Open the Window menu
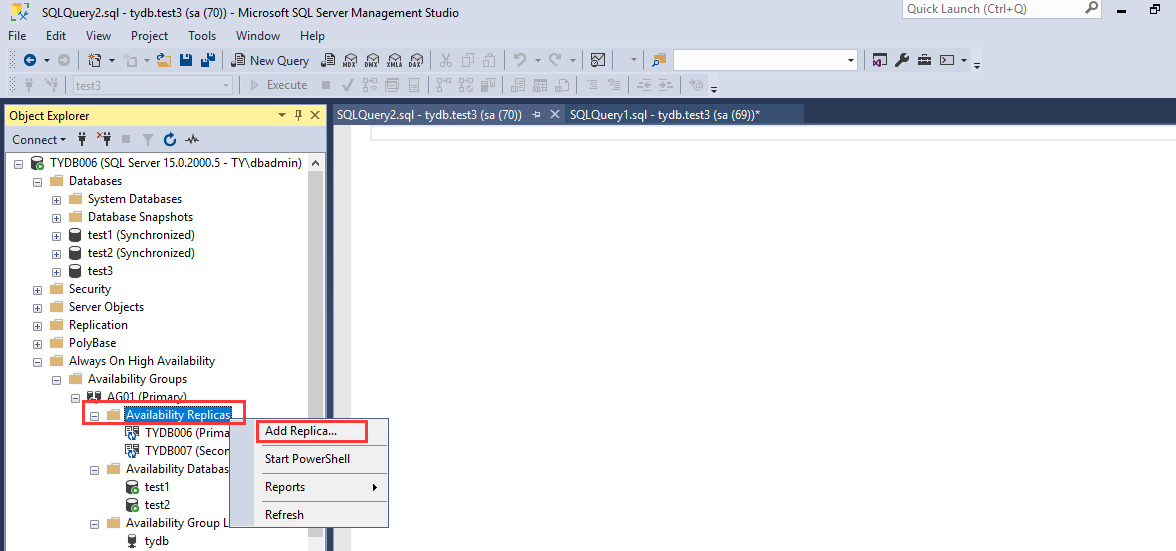The width and height of the screenshot is (1176, 551). click(258, 36)
